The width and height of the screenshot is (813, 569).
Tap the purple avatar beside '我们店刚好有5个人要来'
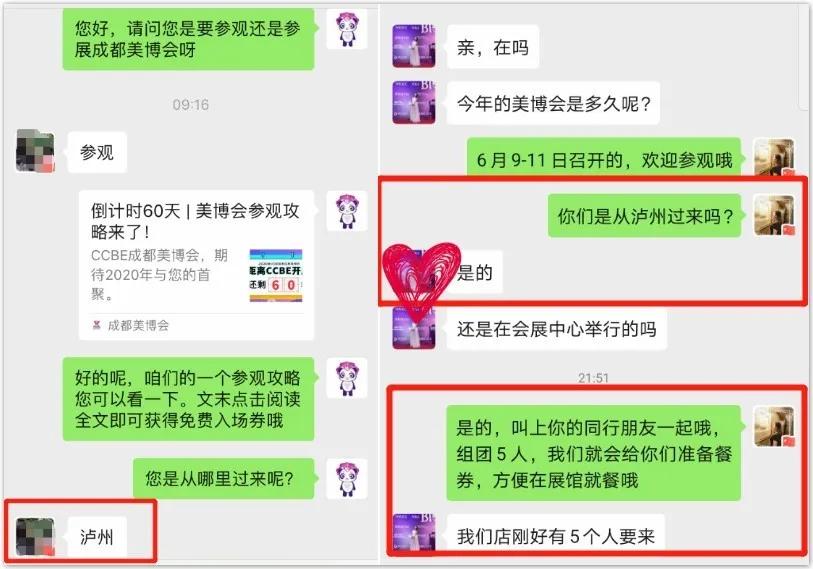tap(413, 532)
